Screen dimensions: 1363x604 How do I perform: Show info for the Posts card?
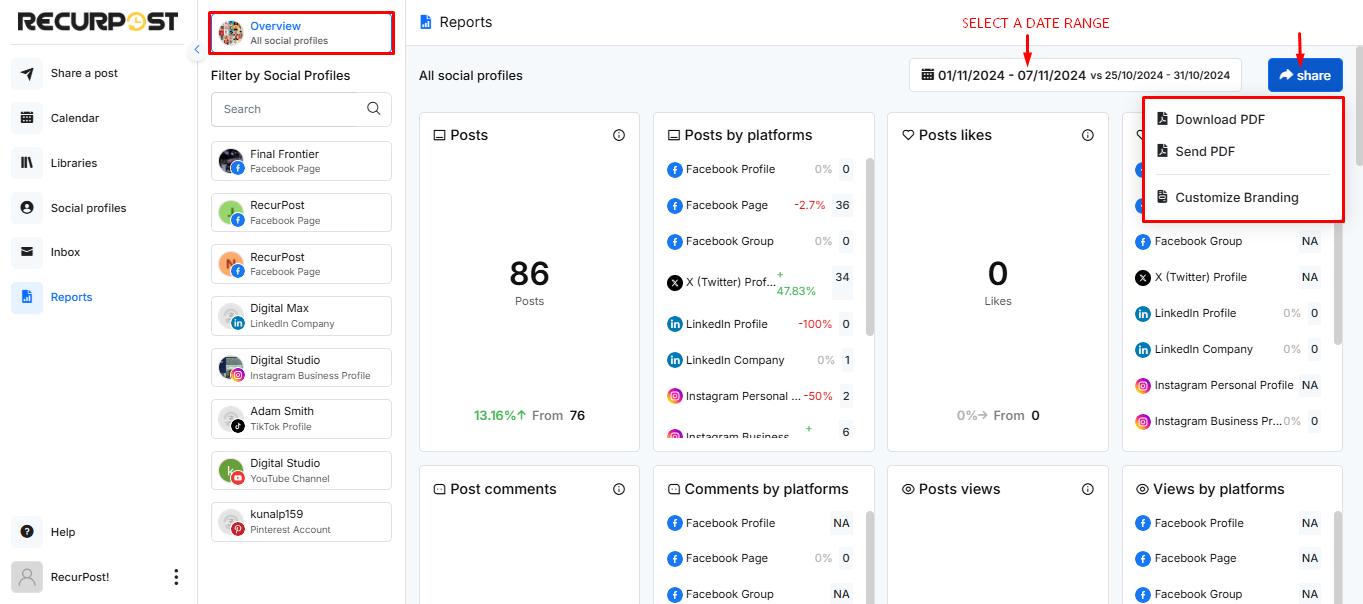pyautogui.click(x=619, y=135)
